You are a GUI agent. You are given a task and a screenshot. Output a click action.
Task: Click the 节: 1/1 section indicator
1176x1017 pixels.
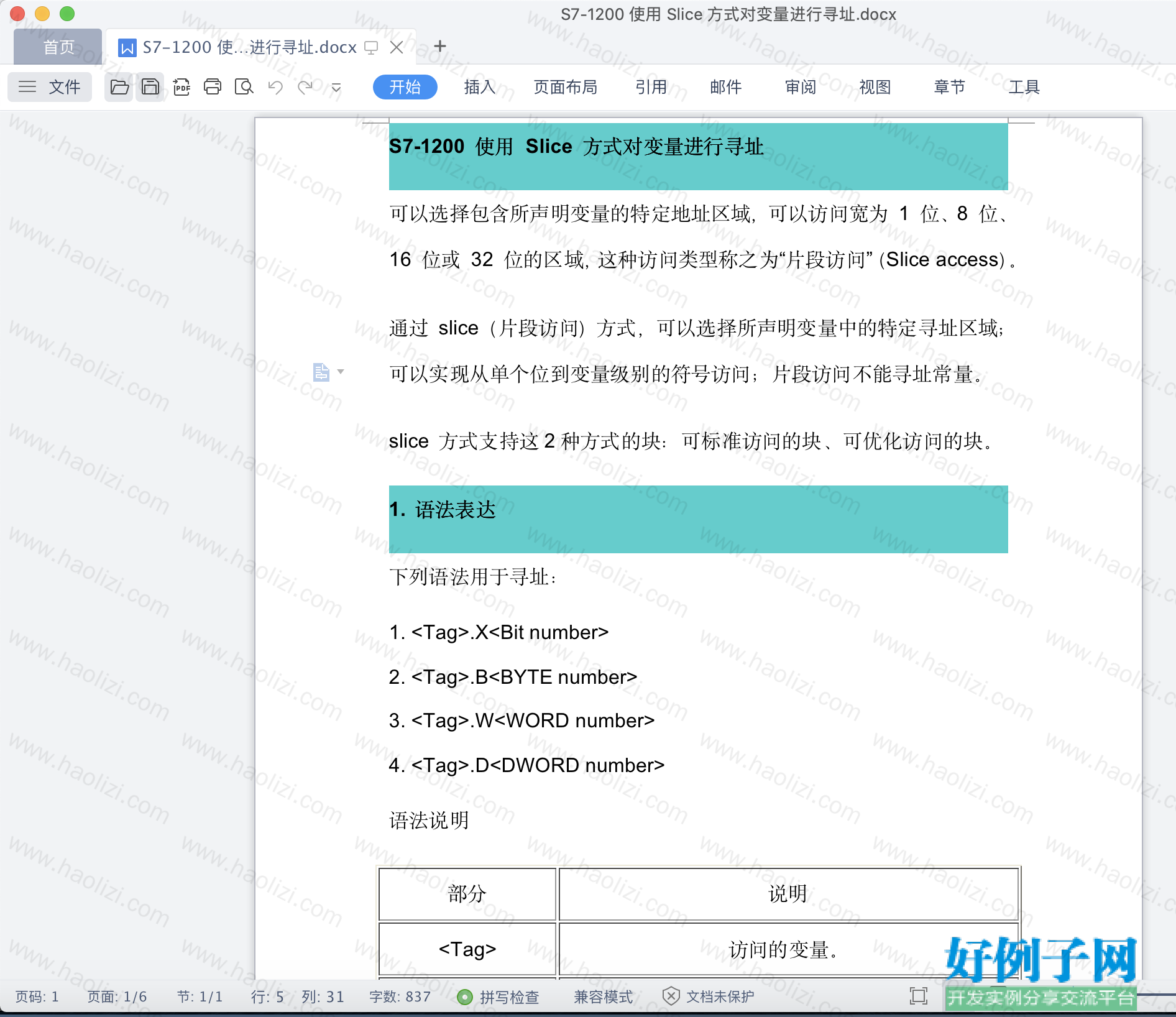(x=200, y=997)
